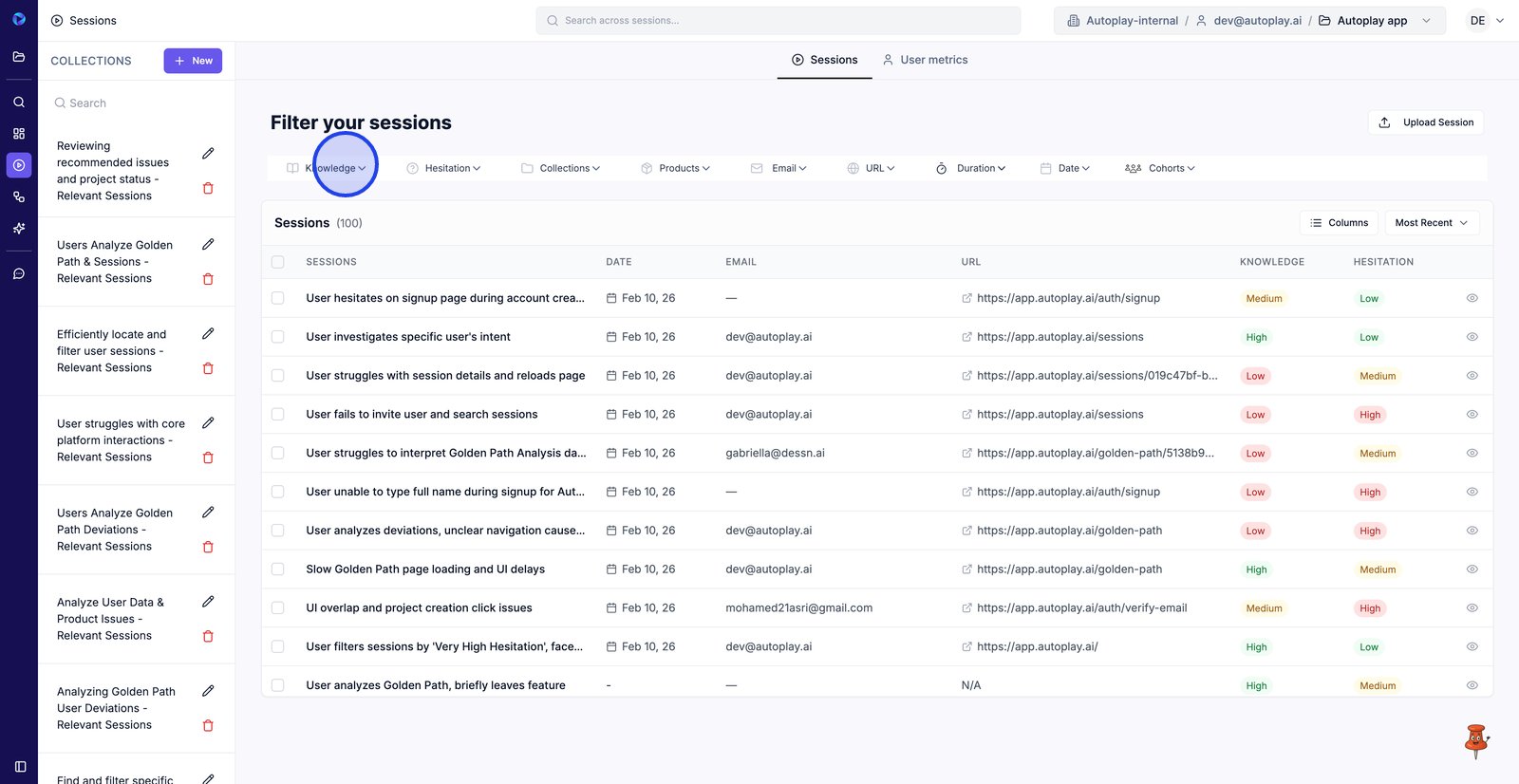Check the 'User investigates specific user's intent' row
The width and height of the screenshot is (1519, 784).
278,337
